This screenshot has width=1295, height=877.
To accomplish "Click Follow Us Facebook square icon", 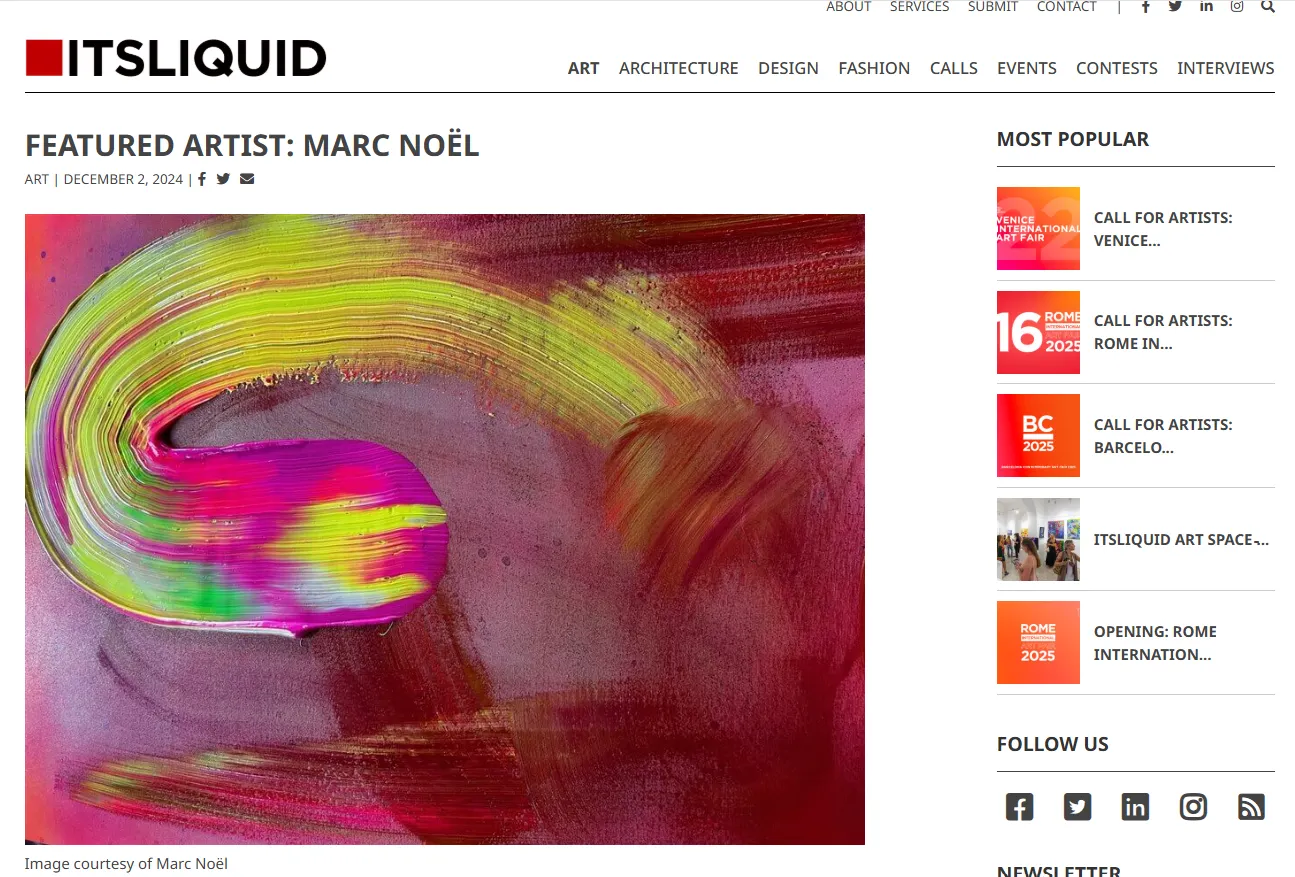I will (1019, 807).
